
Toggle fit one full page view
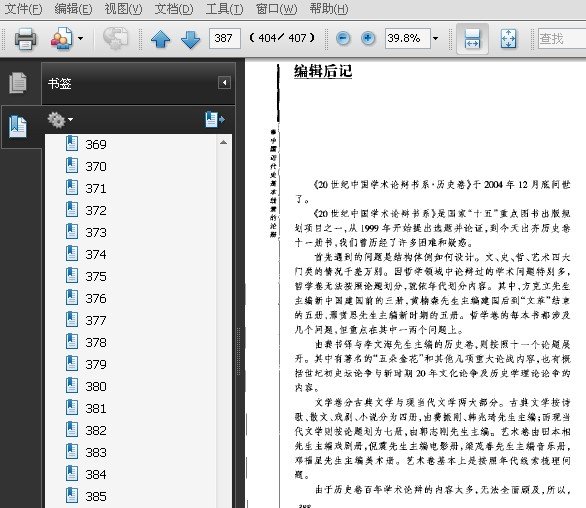point(508,39)
